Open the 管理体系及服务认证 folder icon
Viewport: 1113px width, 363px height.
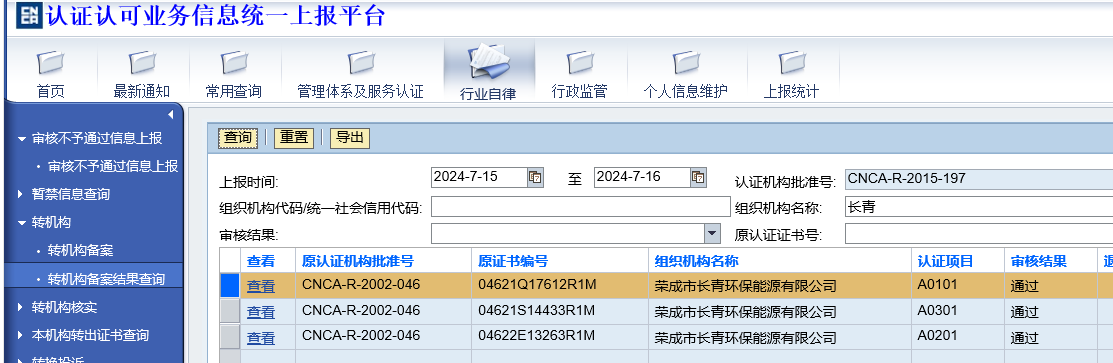[x=360, y=63]
